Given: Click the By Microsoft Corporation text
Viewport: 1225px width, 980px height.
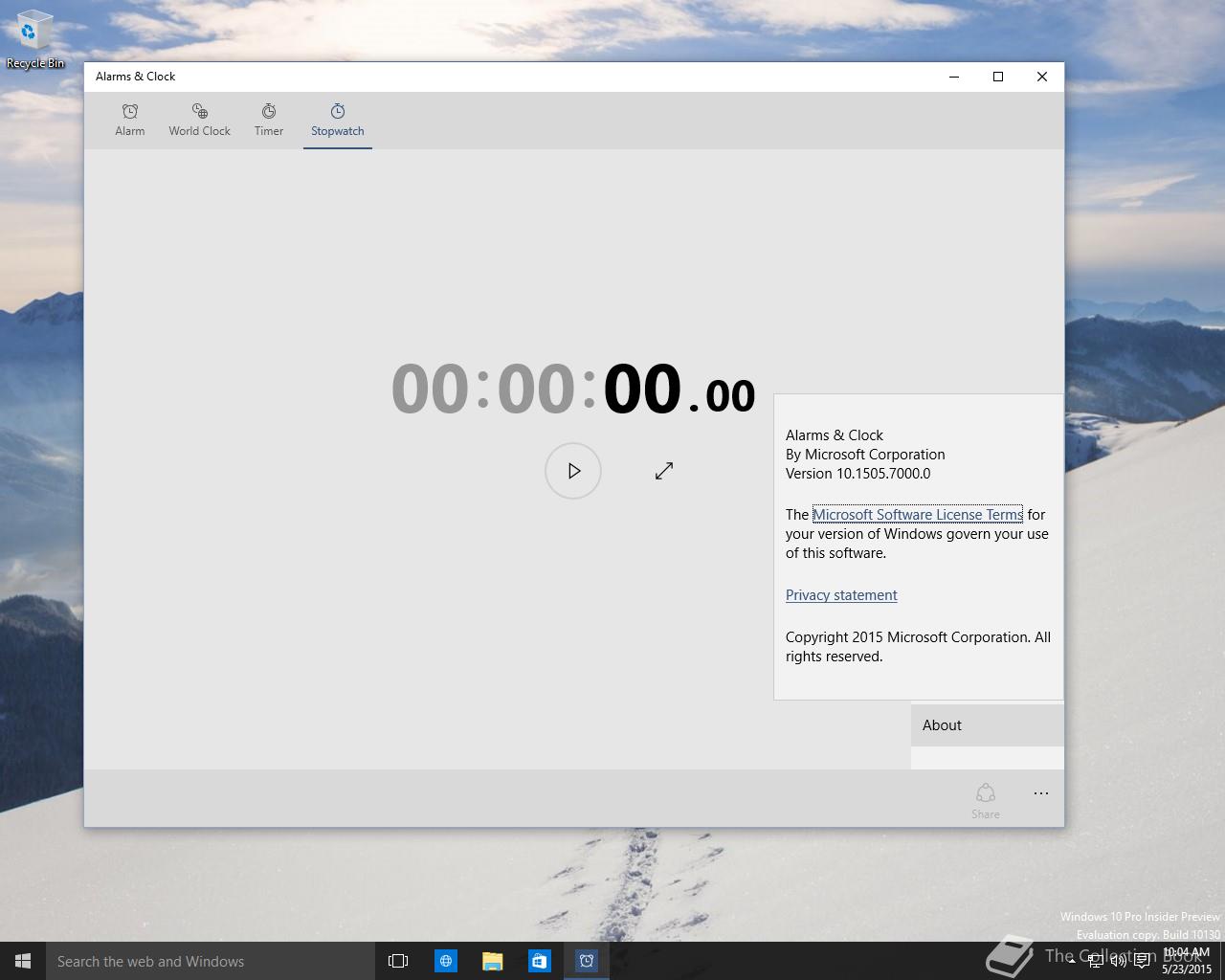Looking at the screenshot, I should (865, 454).
